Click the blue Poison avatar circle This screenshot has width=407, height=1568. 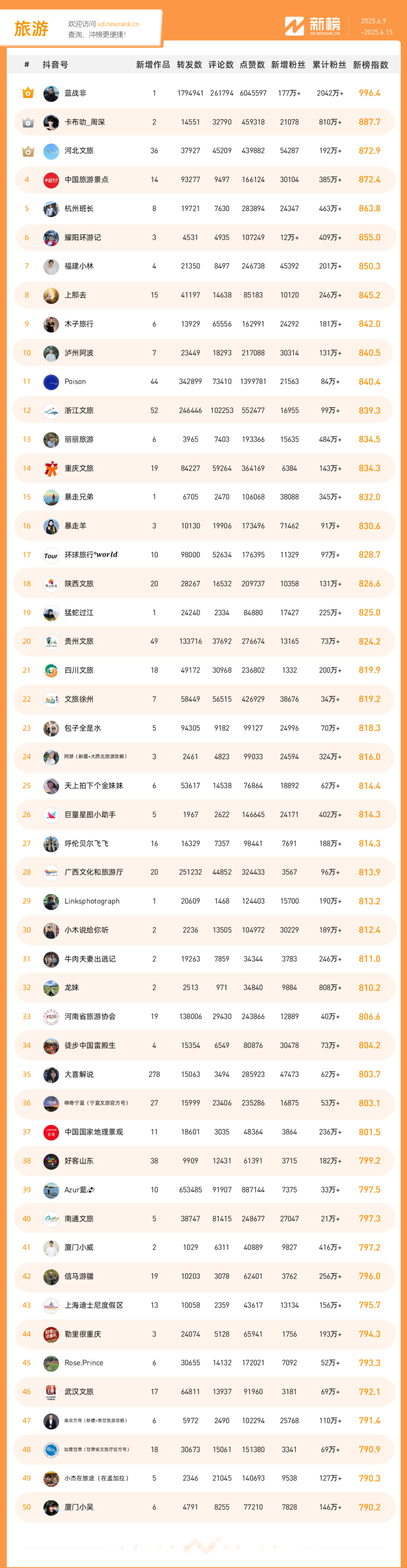coord(51,382)
